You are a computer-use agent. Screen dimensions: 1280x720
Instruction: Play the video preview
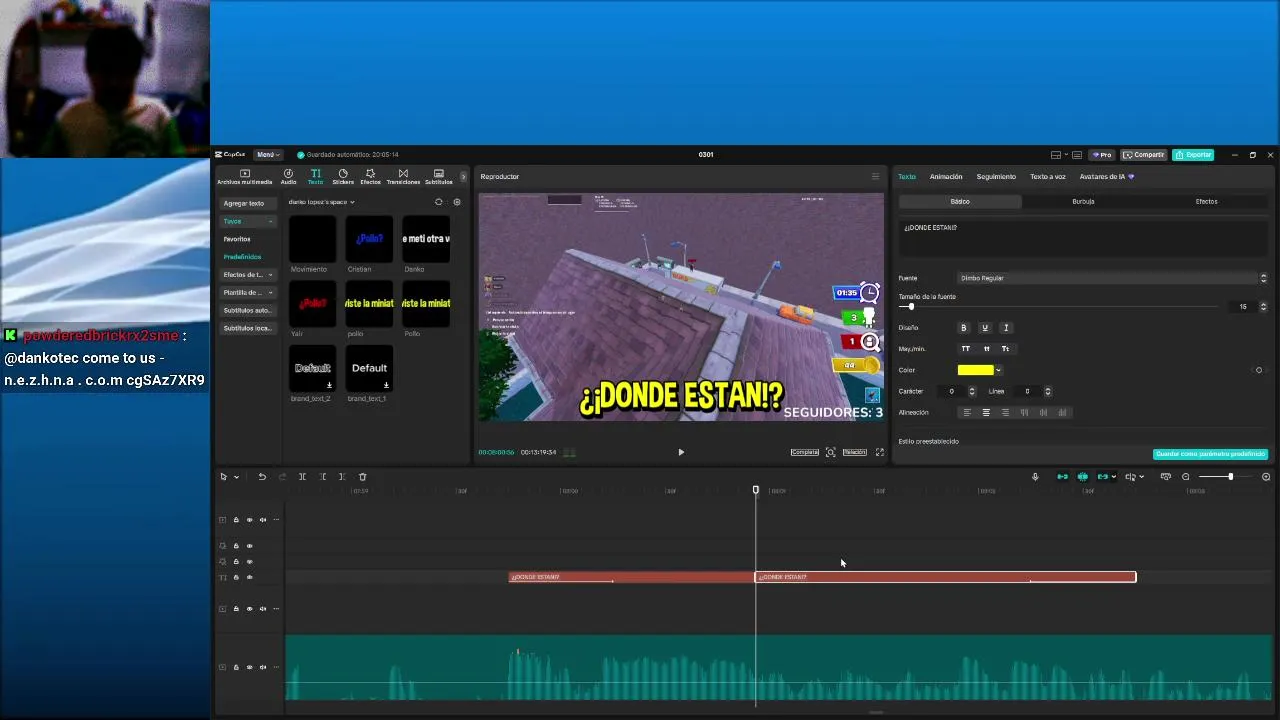coord(681,452)
